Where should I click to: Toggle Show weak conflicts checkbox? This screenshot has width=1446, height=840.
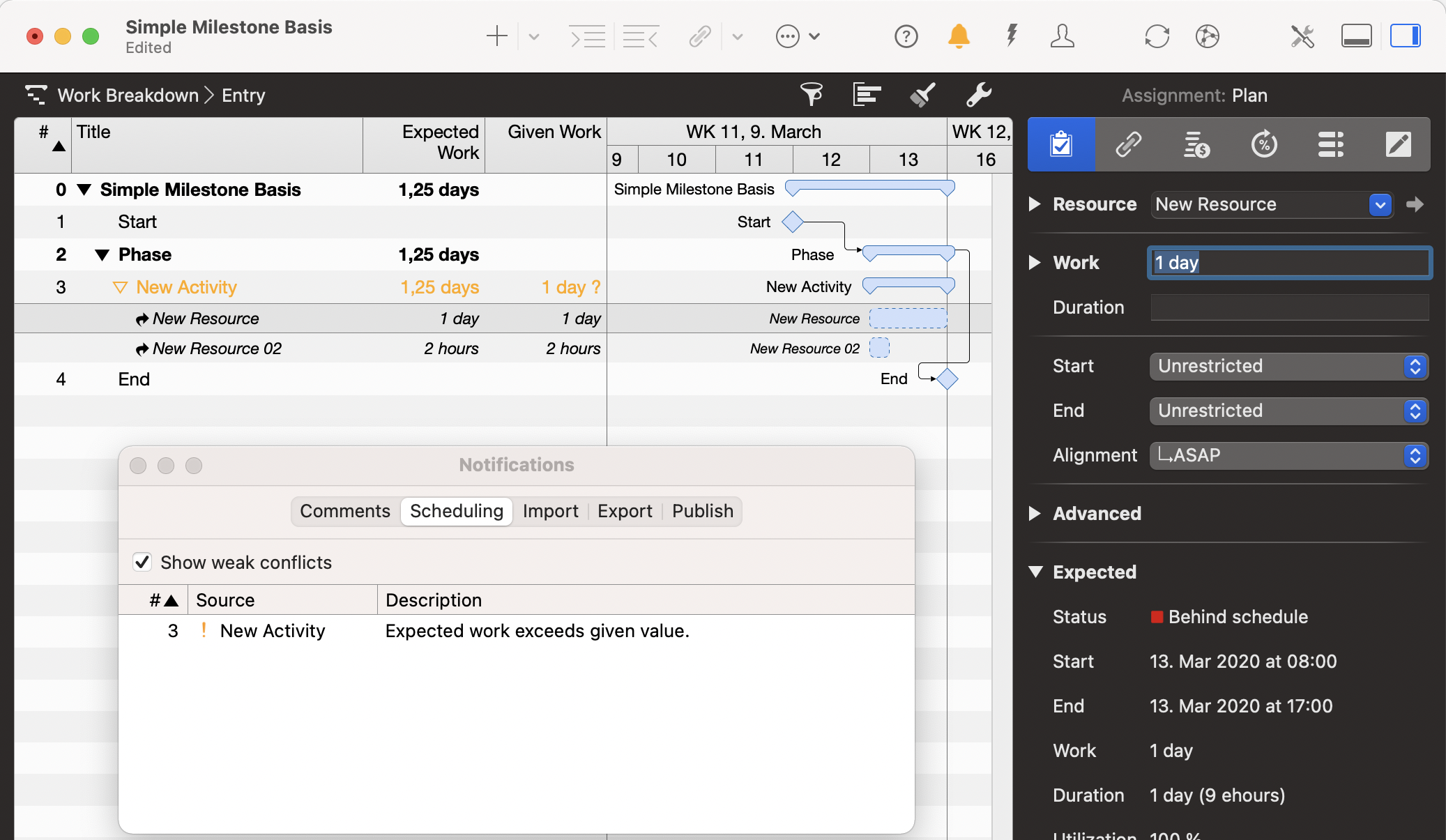[x=142, y=562]
